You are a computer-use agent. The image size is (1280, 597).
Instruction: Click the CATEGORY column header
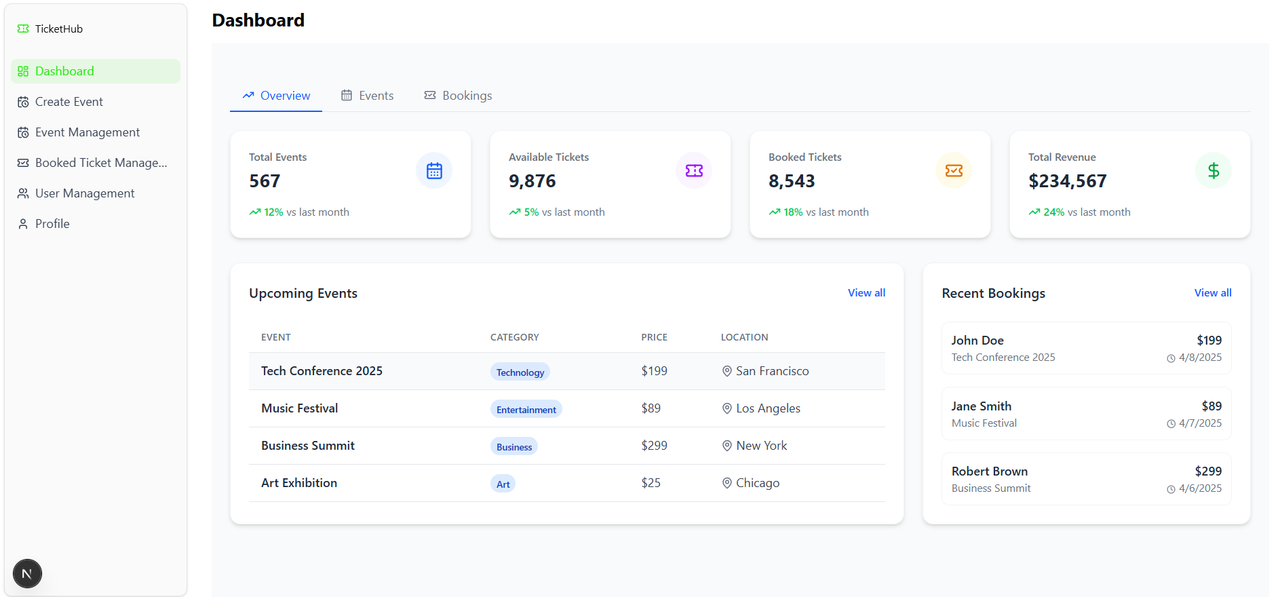pyautogui.click(x=515, y=338)
